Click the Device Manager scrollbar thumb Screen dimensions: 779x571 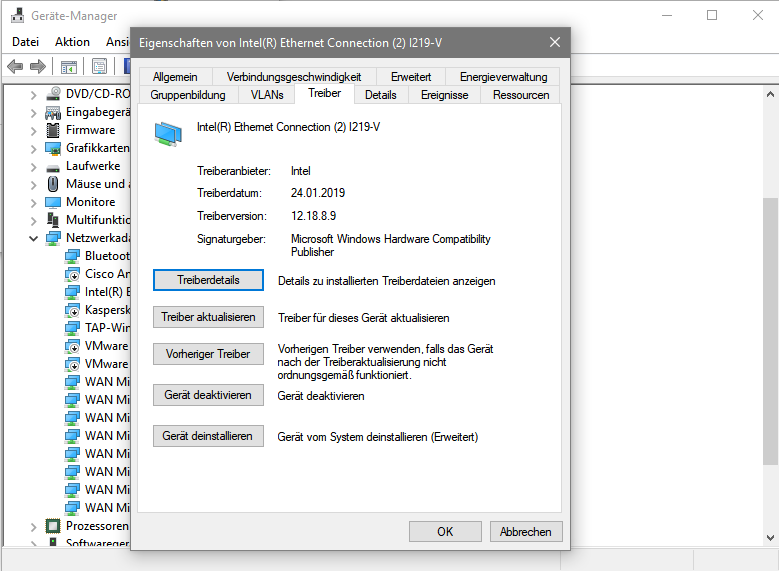pos(770,331)
